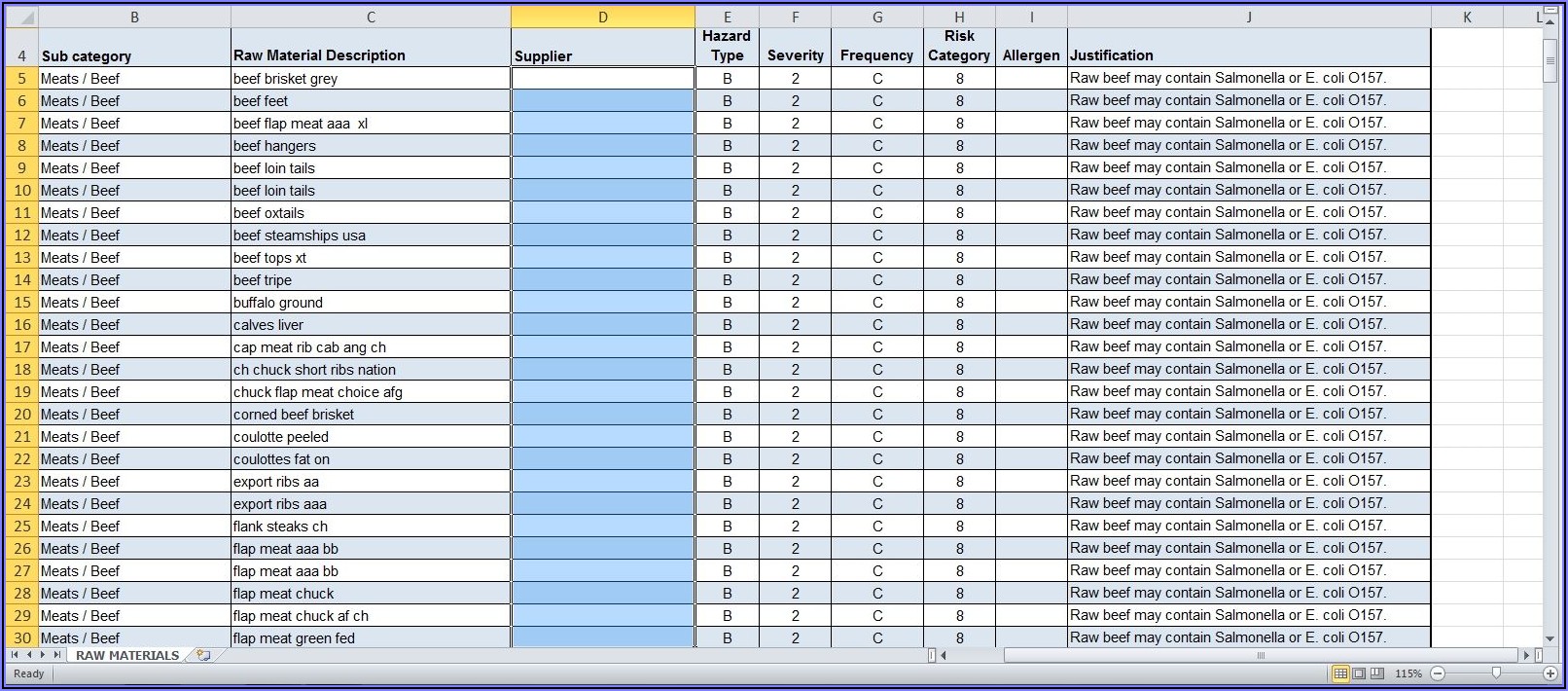Select the 'buffalo ground' description cell
The image size is (1568, 691).
[370, 303]
